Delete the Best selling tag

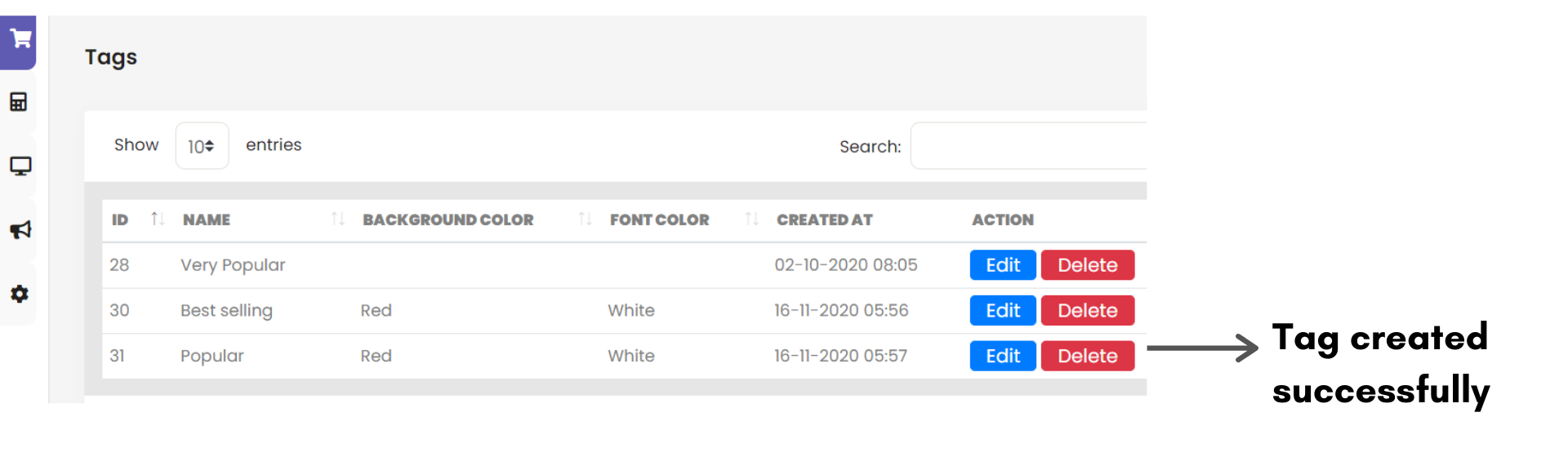click(x=1087, y=311)
